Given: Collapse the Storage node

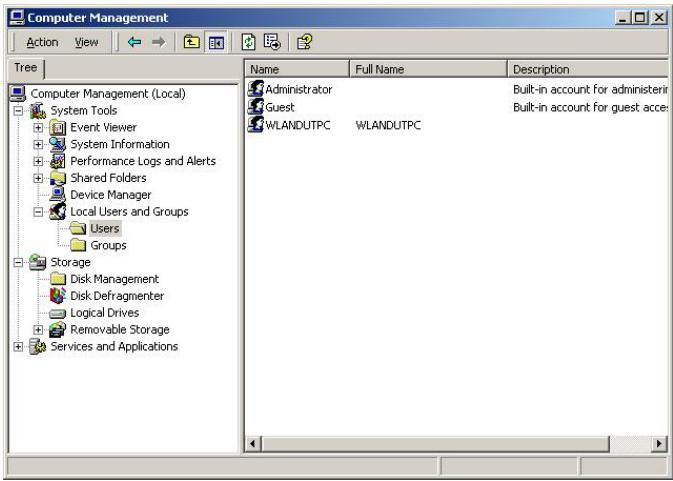Looking at the screenshot, I should click(18, 262).
